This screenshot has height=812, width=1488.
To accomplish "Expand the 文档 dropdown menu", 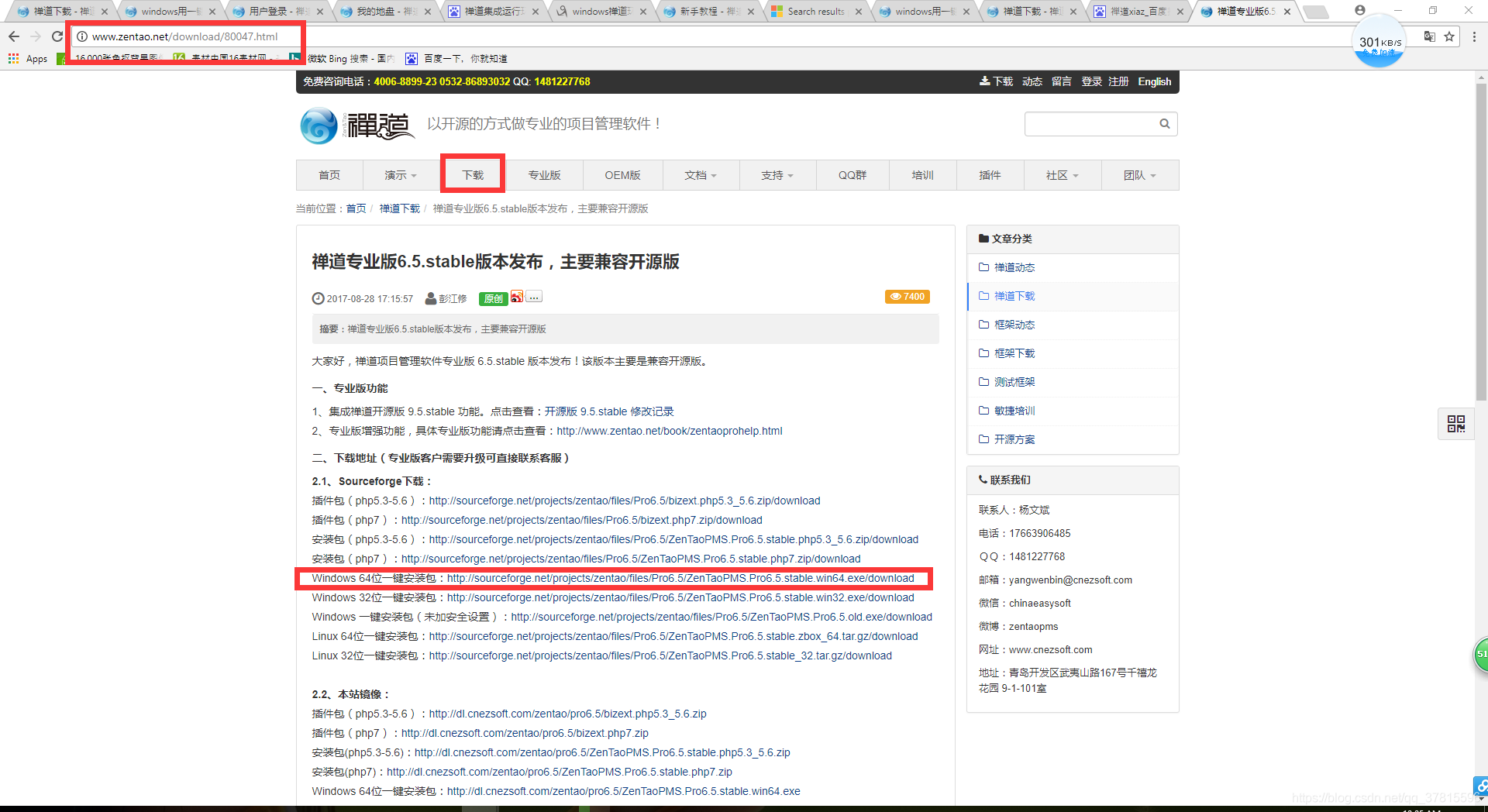I will [x=701, y=175].
